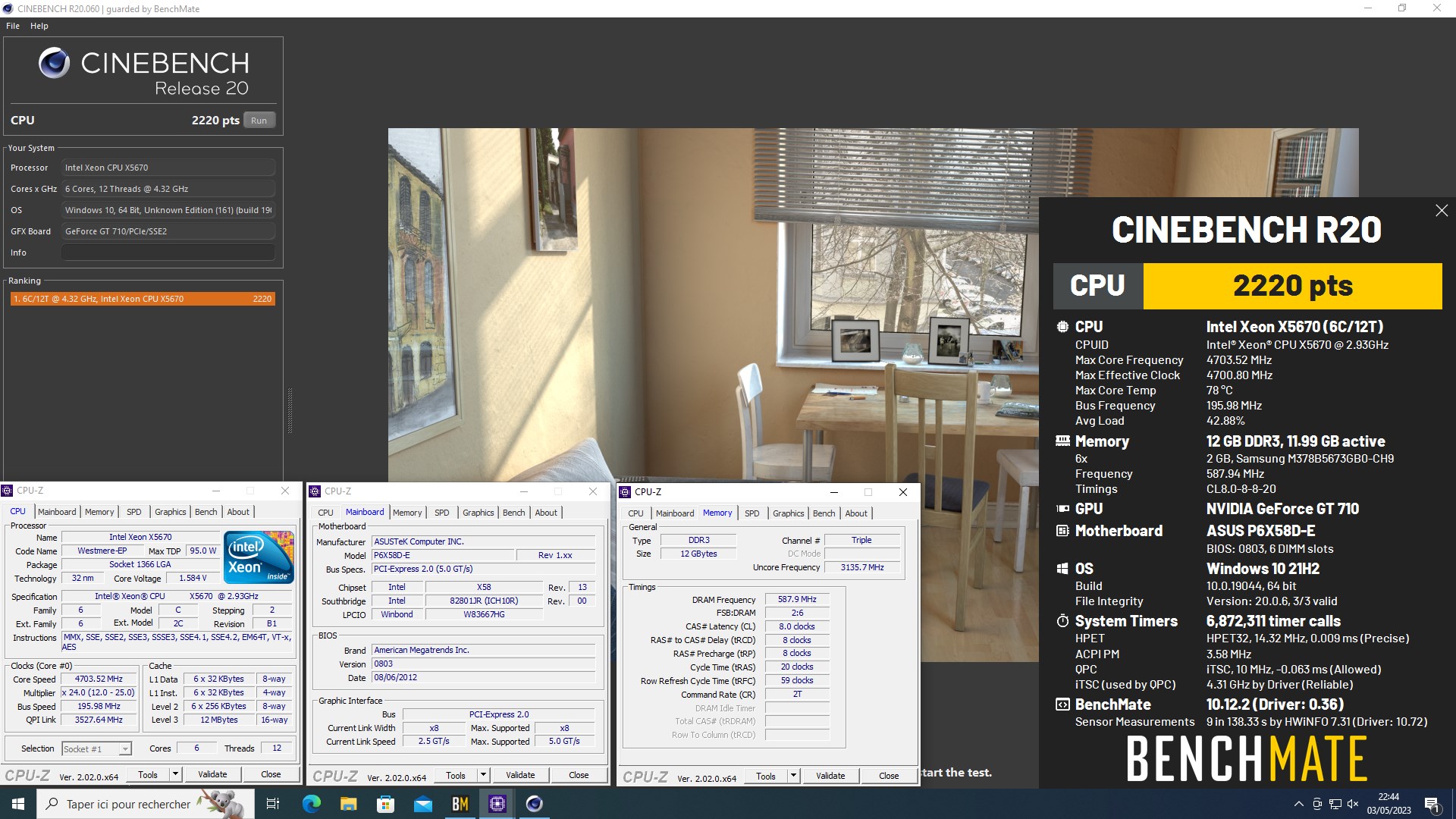Click the Core Voltage 1.584 V value

193,578
